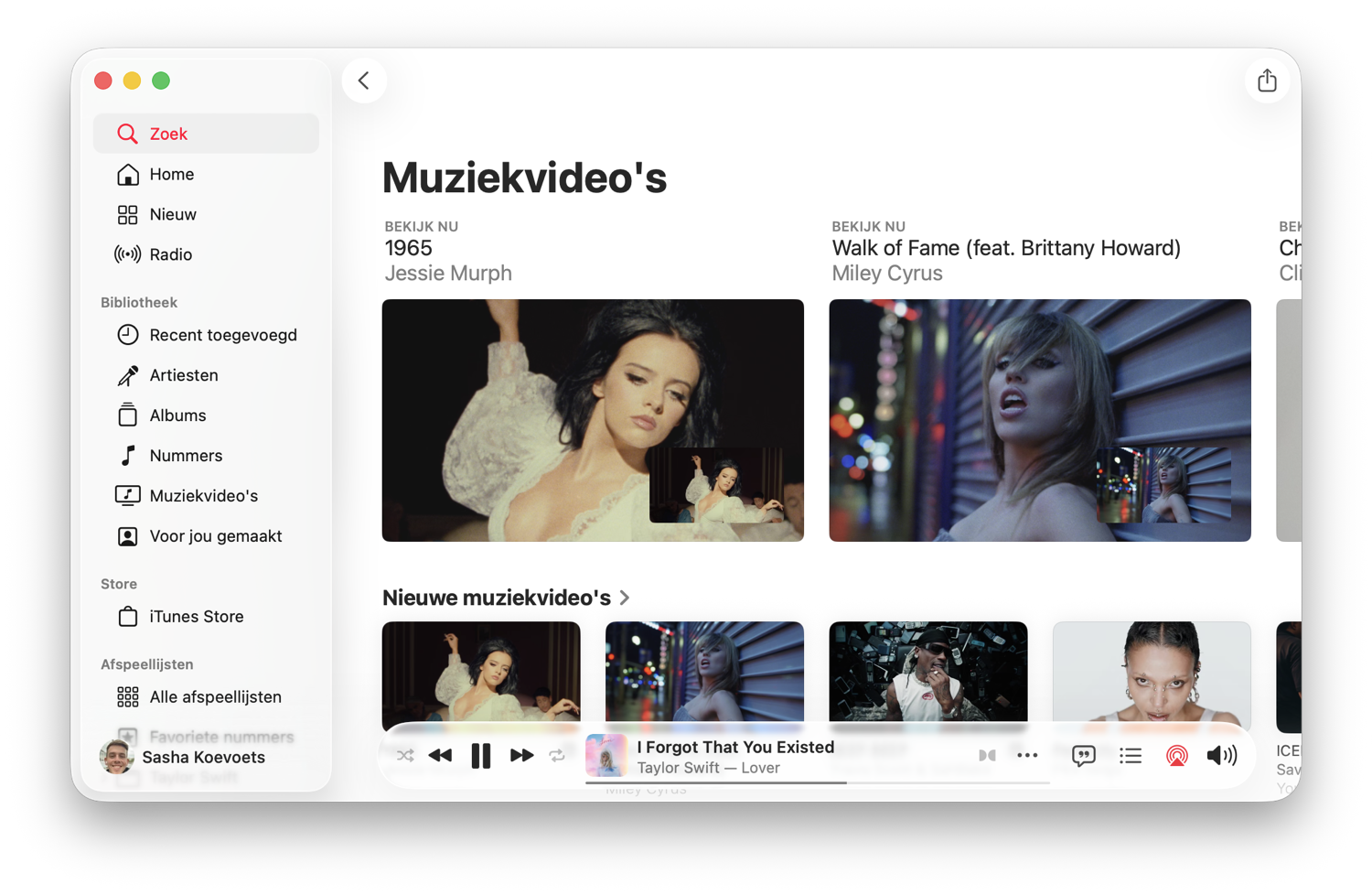Click the Lover album artwork in player

click(x=606, y=755)
